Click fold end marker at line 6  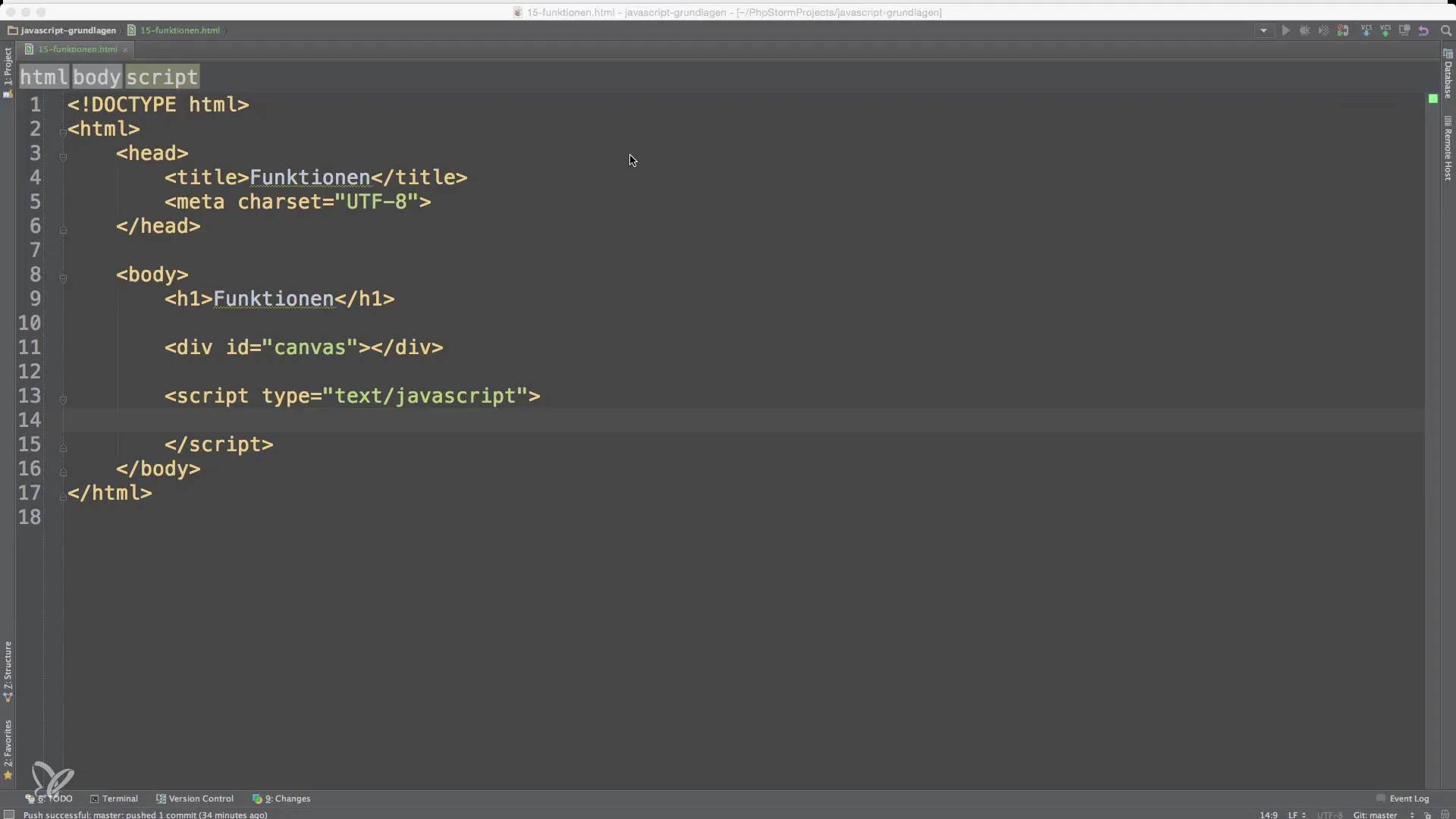[63, 229]
